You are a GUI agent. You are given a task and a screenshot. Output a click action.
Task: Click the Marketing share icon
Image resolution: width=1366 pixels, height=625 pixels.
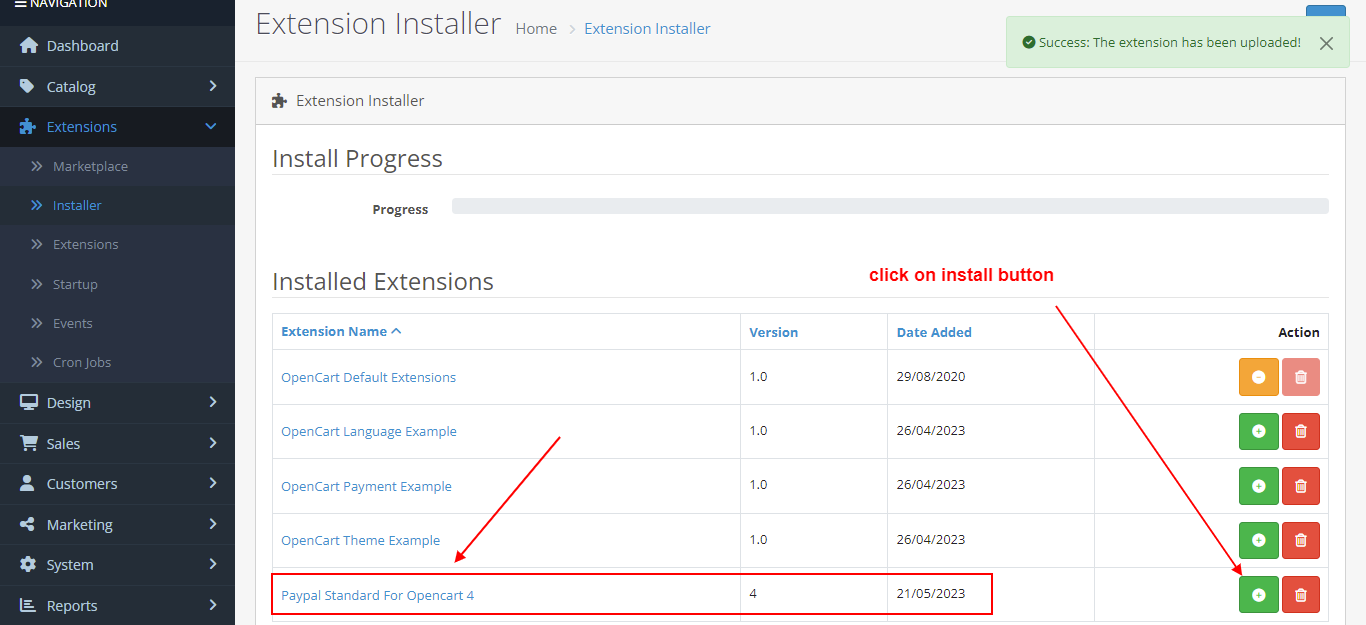coord(27,524)
